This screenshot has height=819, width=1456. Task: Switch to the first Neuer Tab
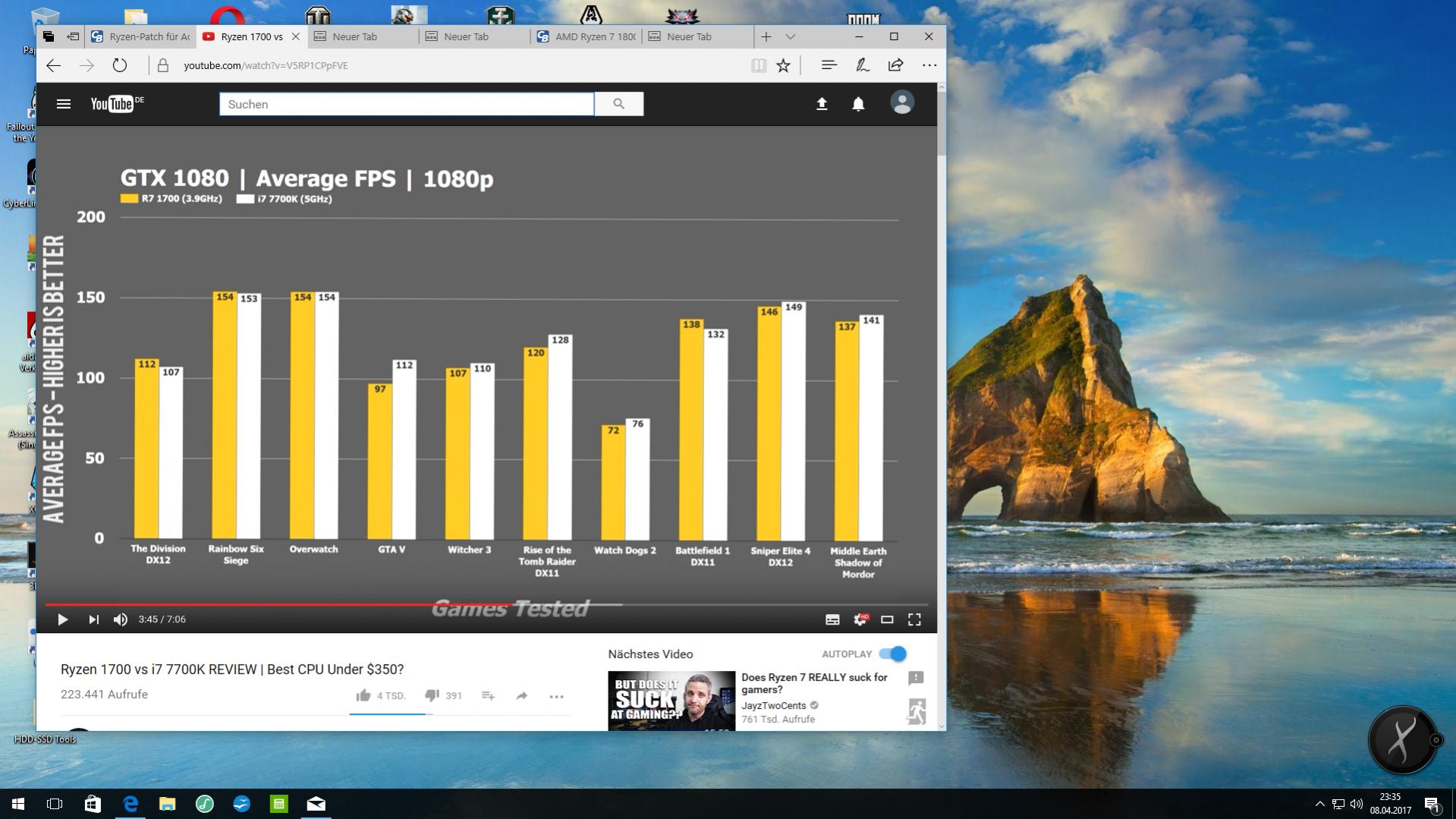pyautogui.click(x=363, y=36)
